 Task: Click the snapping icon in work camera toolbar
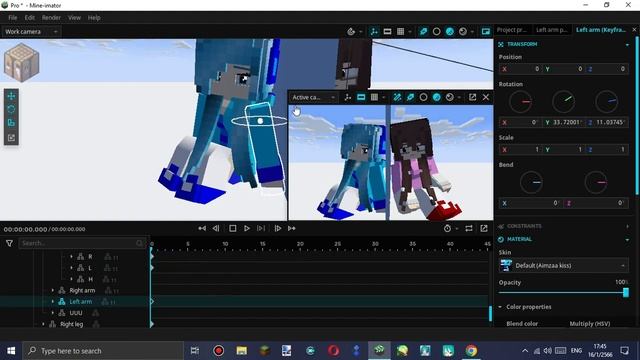click(351, 31)
